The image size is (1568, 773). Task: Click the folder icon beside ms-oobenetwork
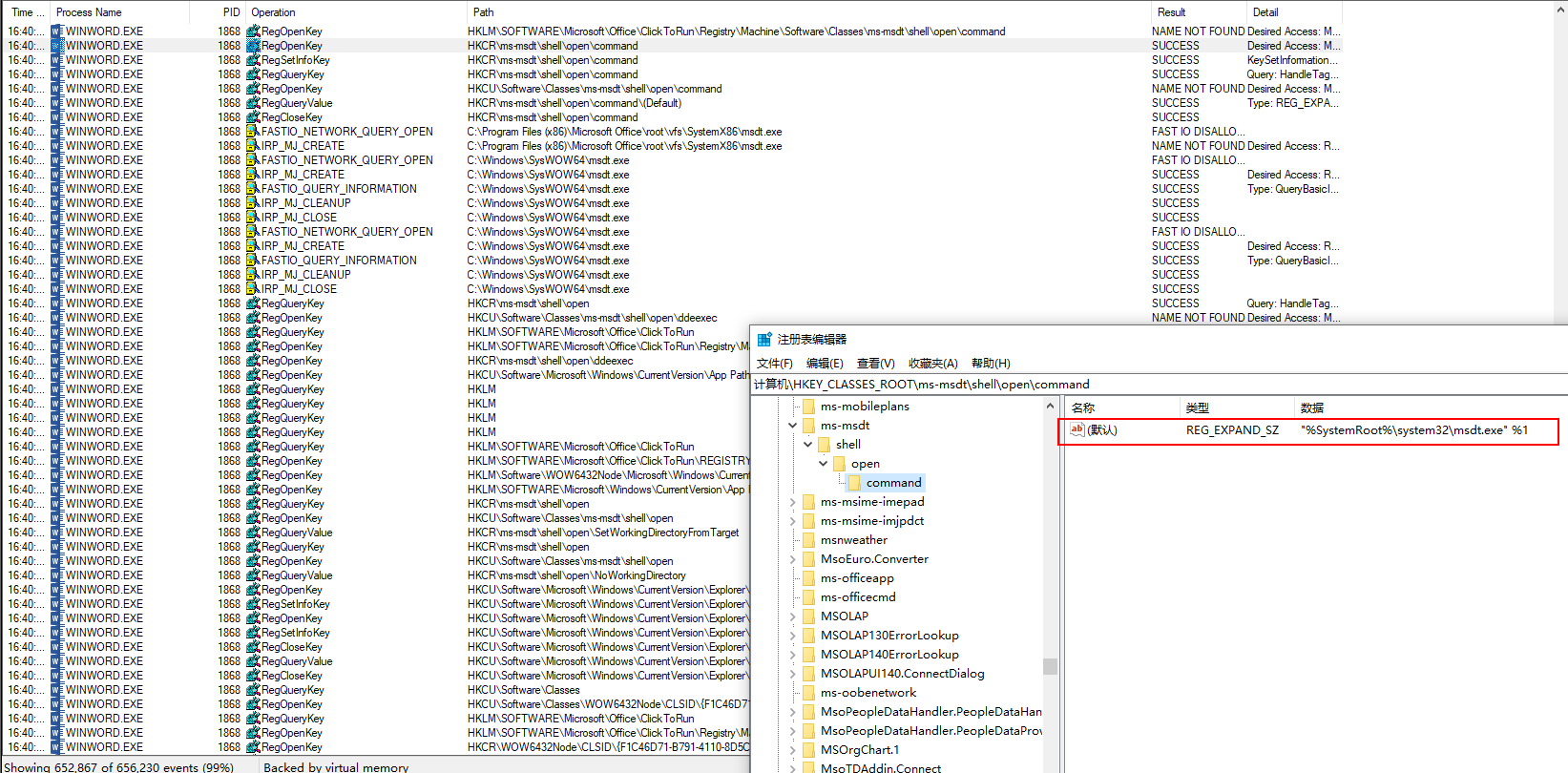[x=809, y=693]
